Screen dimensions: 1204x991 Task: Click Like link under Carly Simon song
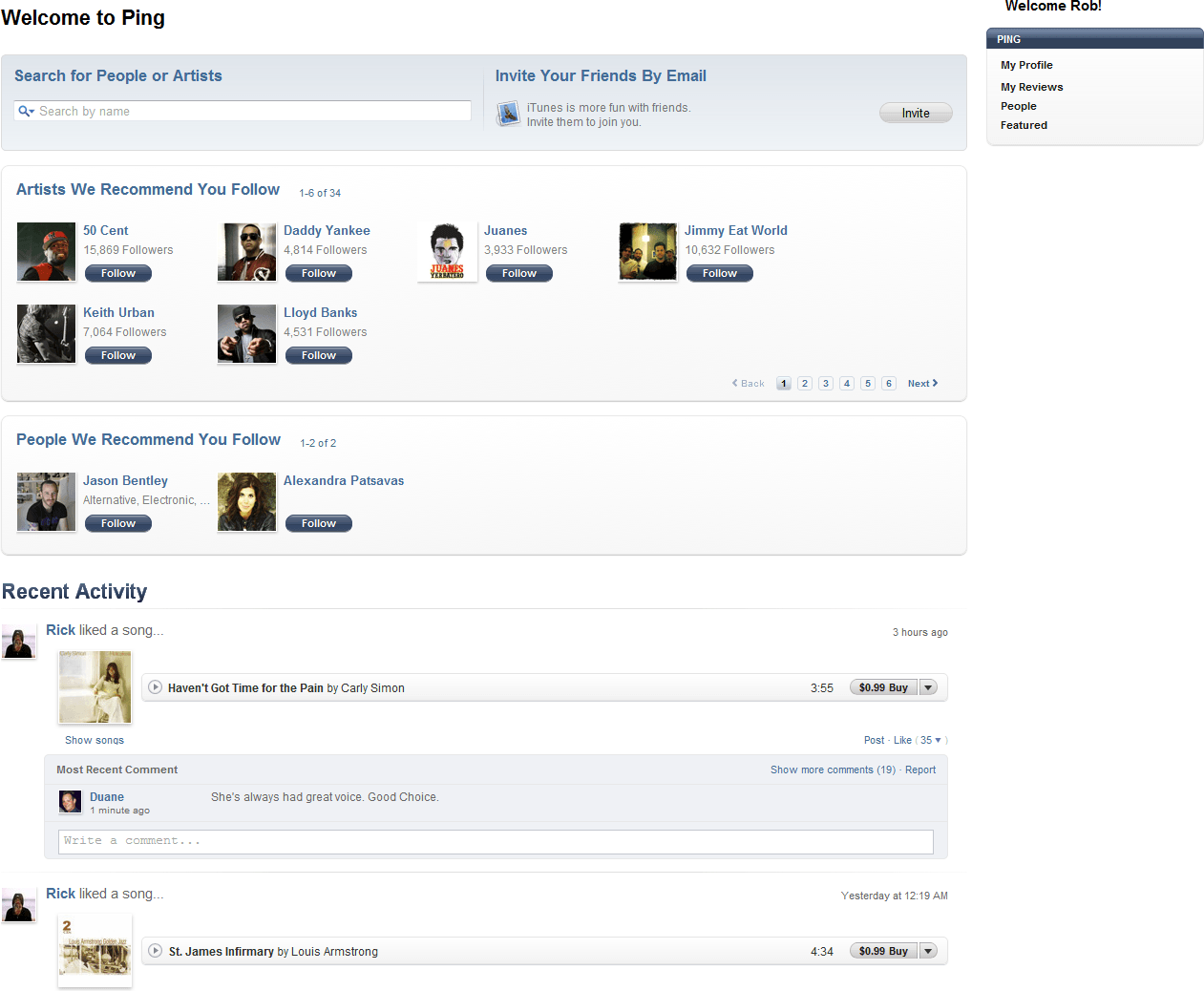tap(902, 740)
